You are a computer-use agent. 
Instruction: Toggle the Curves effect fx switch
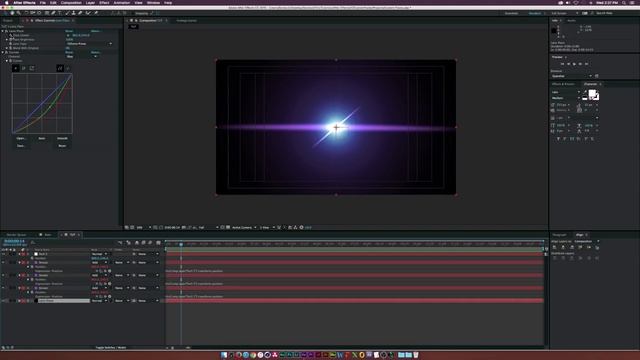click(7, 52)
